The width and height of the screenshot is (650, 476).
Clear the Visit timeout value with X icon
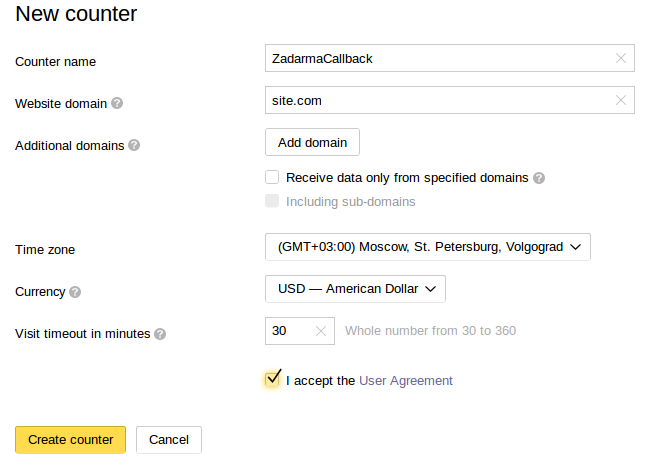321,331
